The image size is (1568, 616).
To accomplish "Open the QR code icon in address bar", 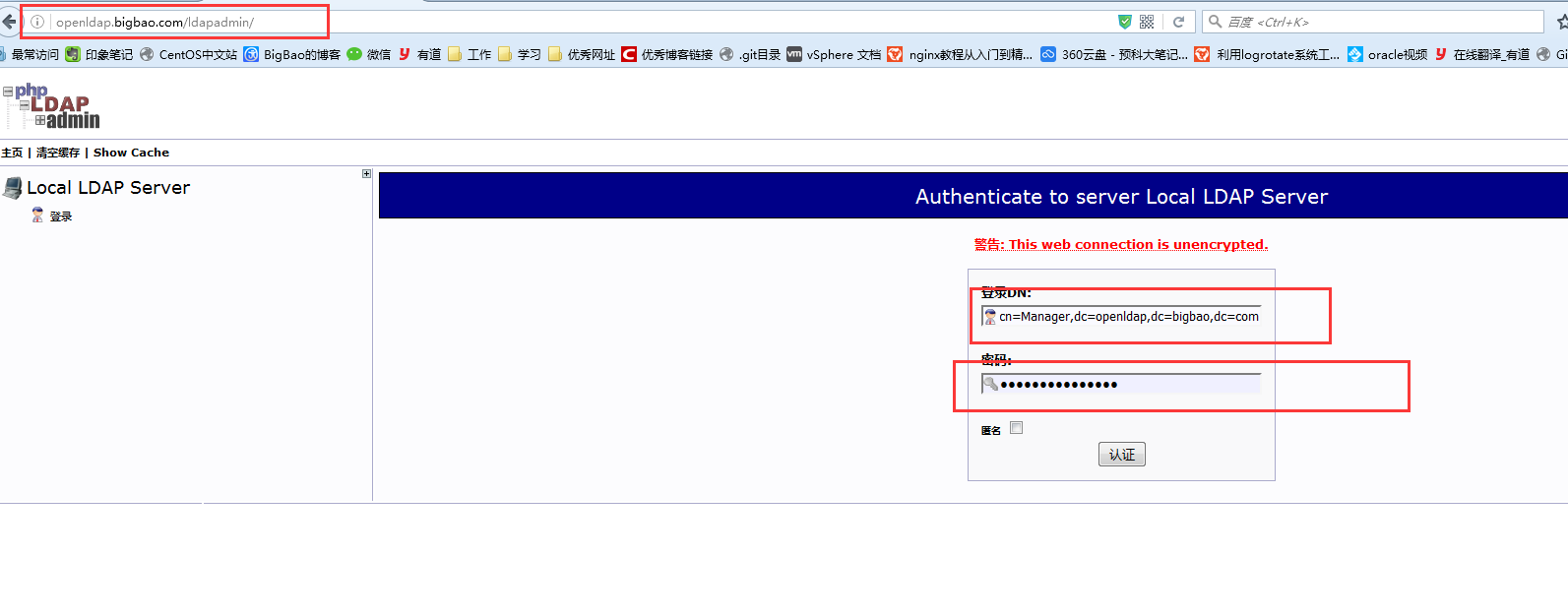I will (x=1147, y=22).
